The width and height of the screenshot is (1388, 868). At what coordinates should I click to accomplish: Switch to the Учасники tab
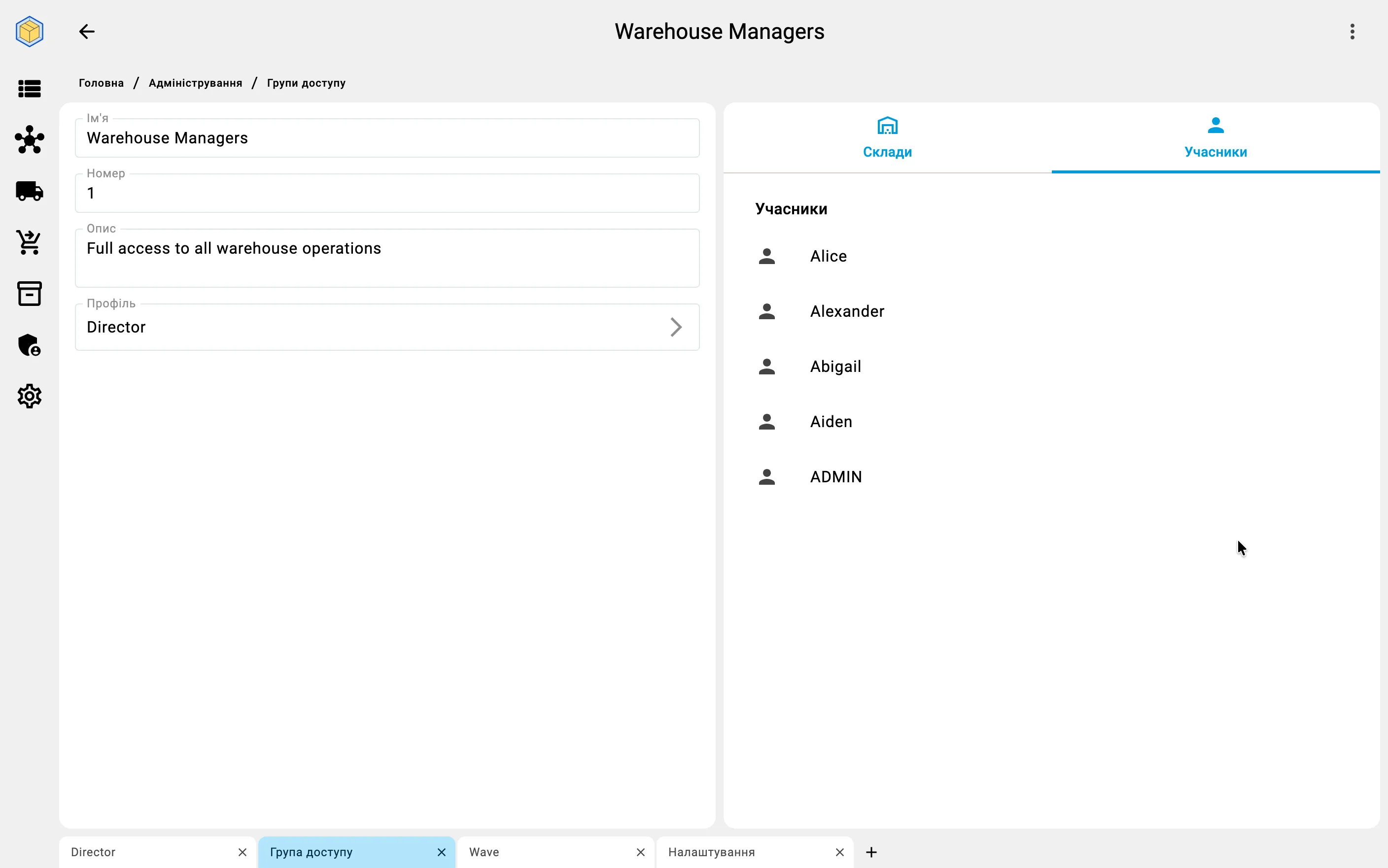click(1215, 138)
